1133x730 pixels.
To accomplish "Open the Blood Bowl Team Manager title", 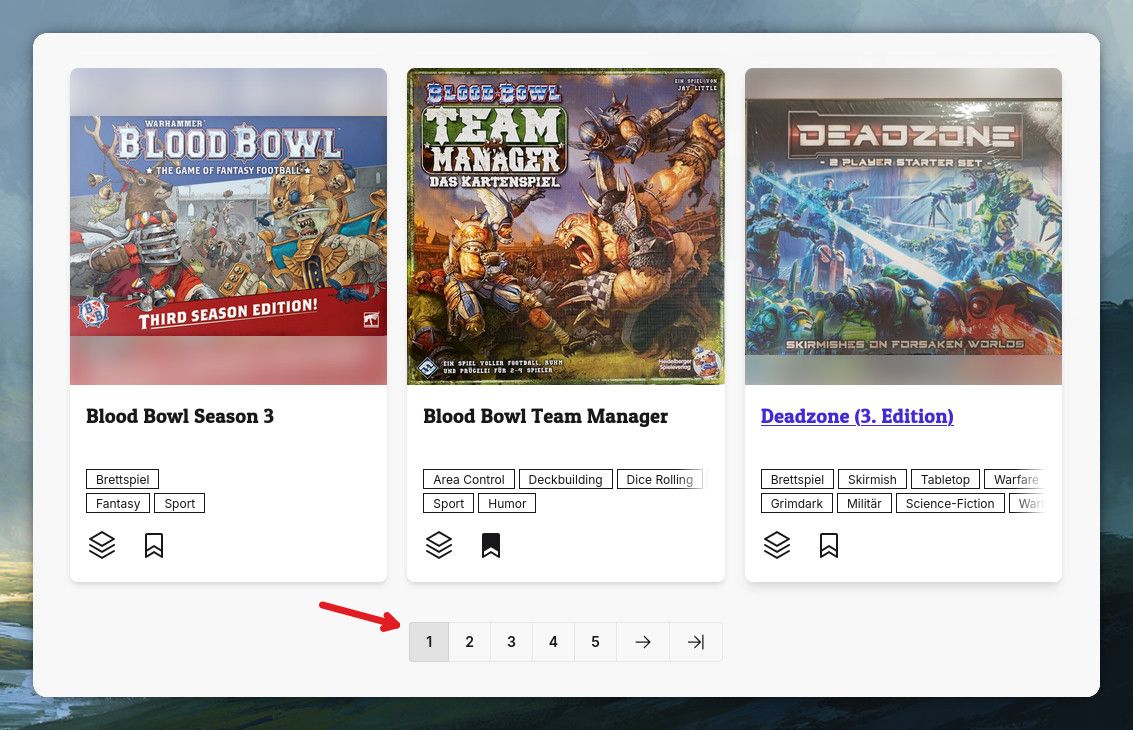I will pyautogui.click(x=546, y=416).
